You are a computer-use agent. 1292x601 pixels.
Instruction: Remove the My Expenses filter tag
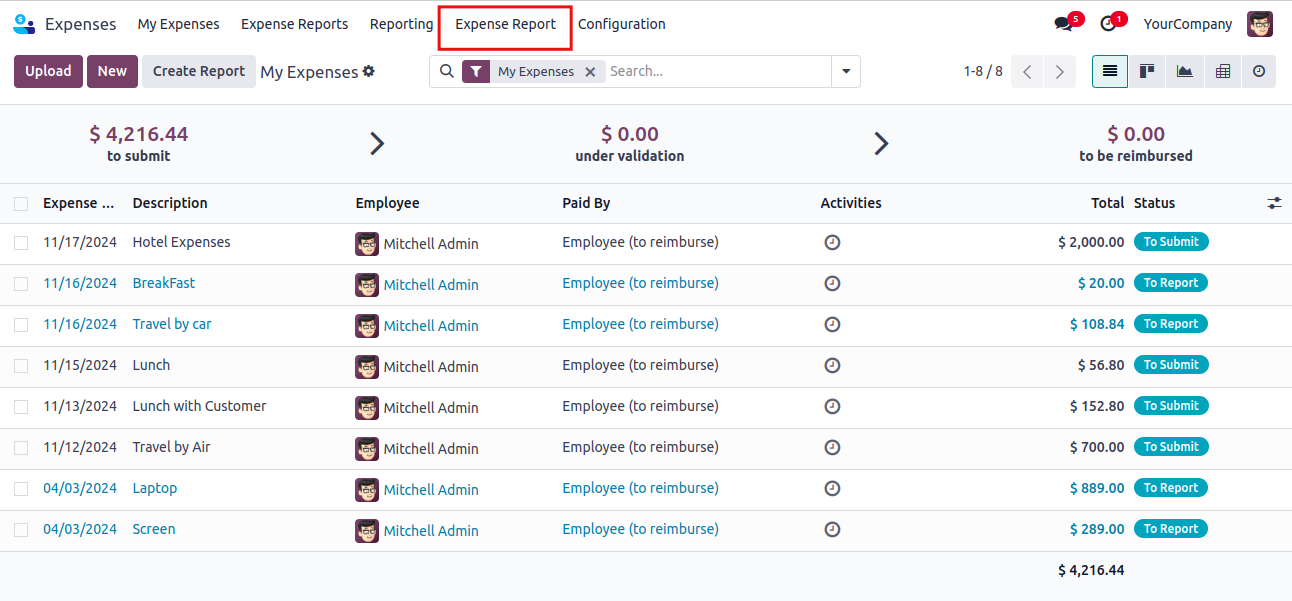pos(590,72)
